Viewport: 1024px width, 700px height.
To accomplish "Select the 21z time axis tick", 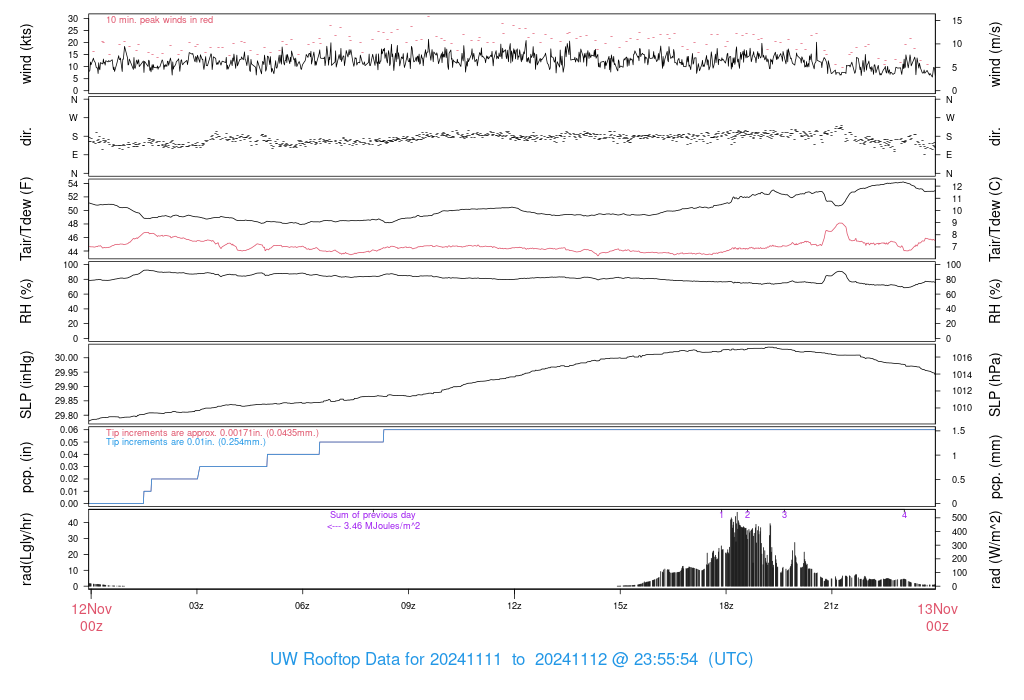I will (831, 606).
